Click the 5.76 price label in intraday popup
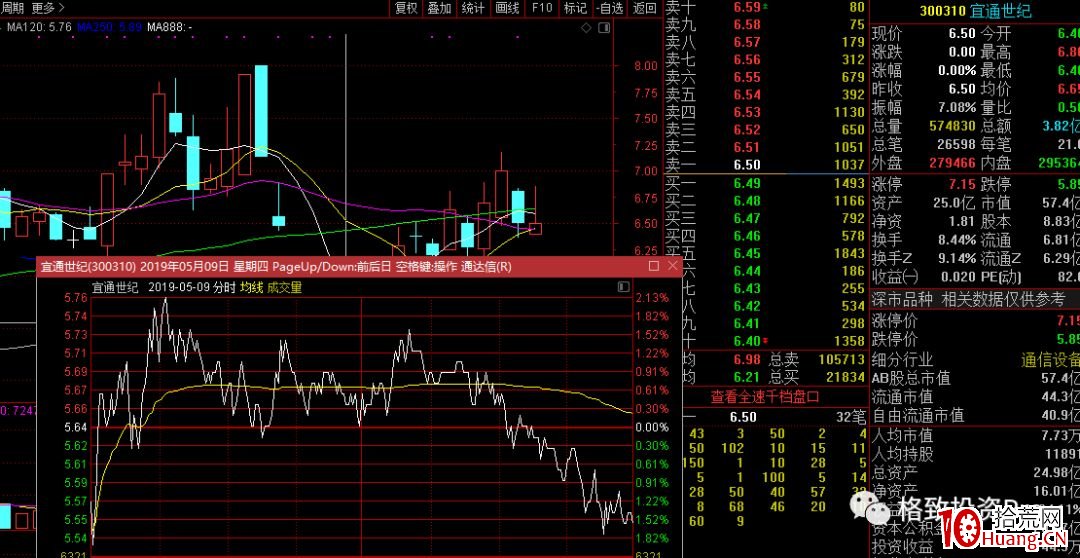The width and height of the screenshot is (1080, 558). (76, 298)
